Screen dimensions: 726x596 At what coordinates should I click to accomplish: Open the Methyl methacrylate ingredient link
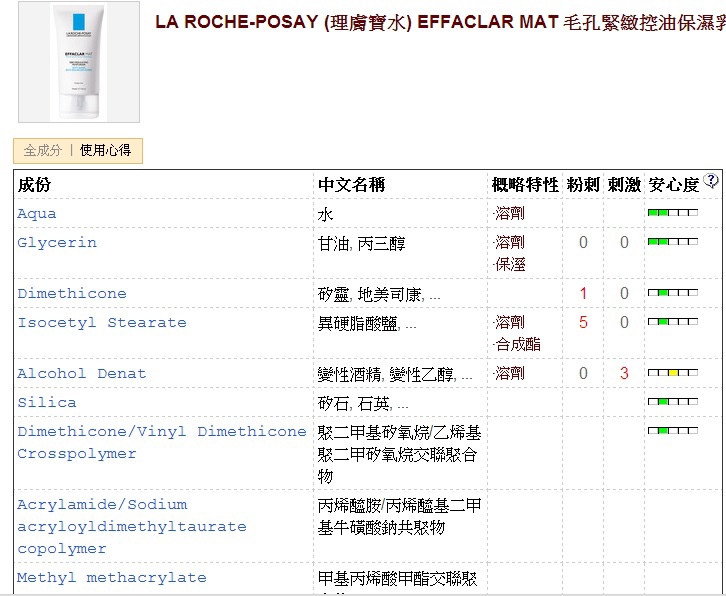[112, 578]
